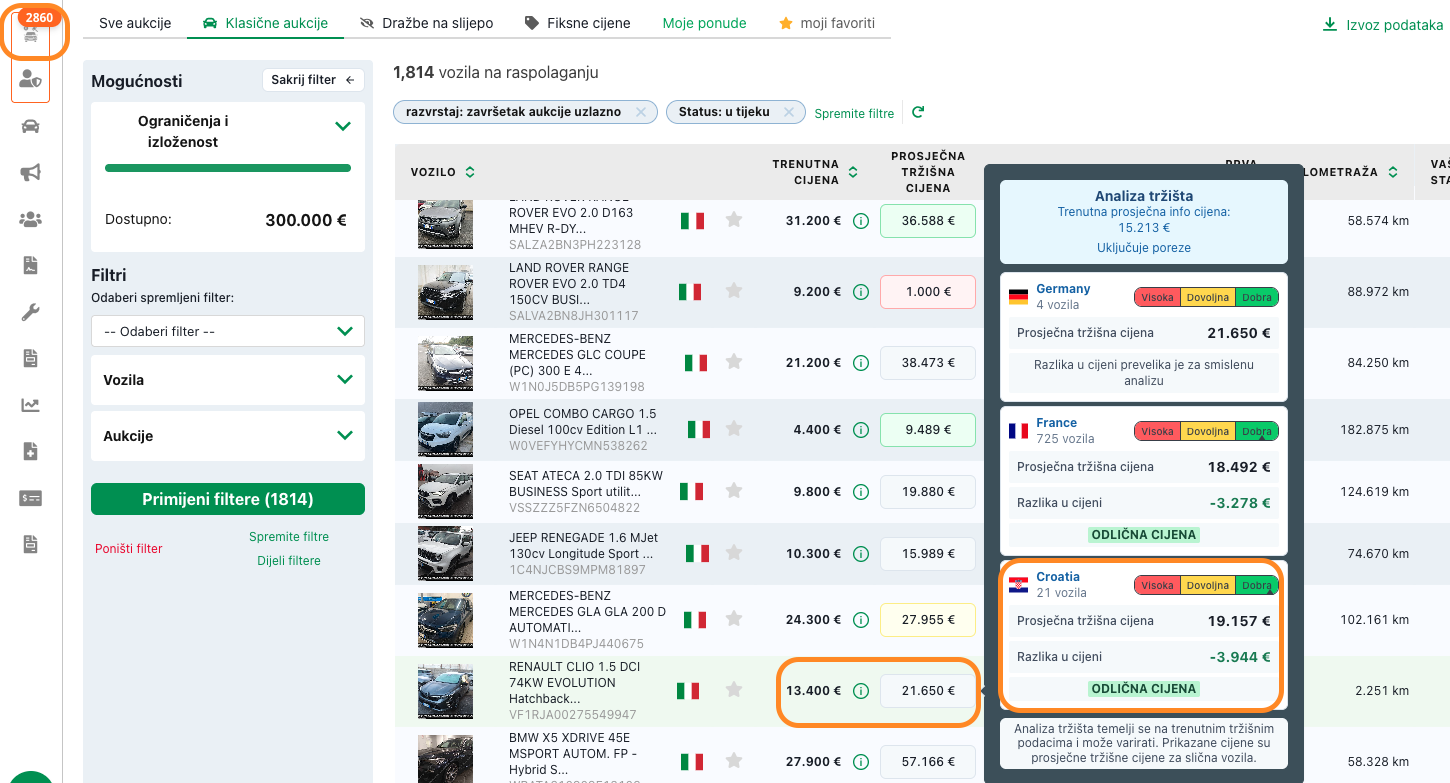
Task: Click info icon beside 9.200 € price
Action: [x=860, y=292]
